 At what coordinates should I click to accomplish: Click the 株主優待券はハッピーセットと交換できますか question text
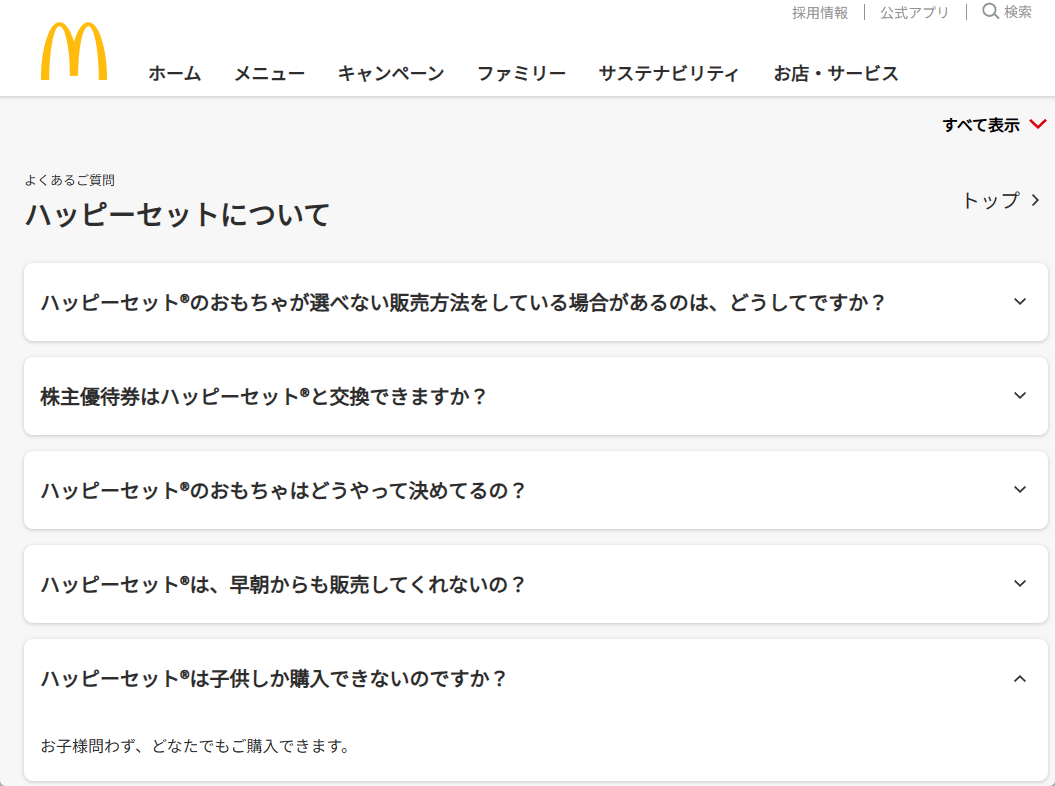(x=263, y=396)
